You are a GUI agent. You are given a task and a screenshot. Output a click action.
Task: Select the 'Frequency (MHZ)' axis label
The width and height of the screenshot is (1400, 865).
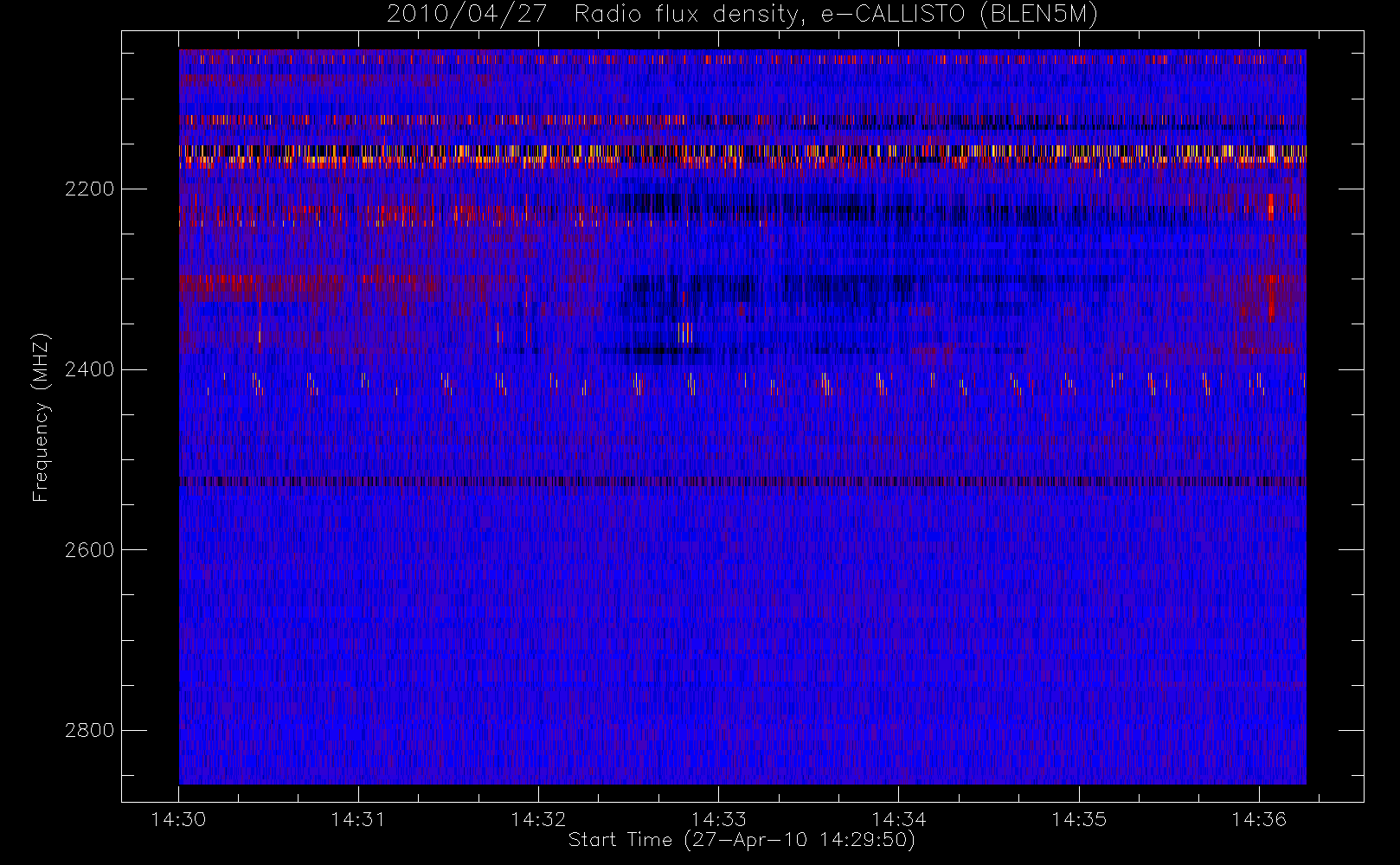(x=41, y=417)
